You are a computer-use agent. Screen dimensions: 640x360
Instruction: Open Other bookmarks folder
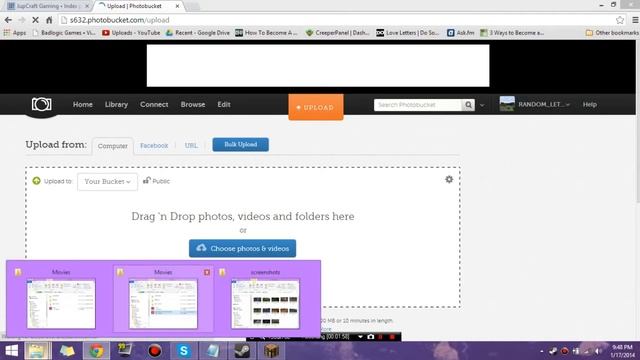(x=612, y=33)
